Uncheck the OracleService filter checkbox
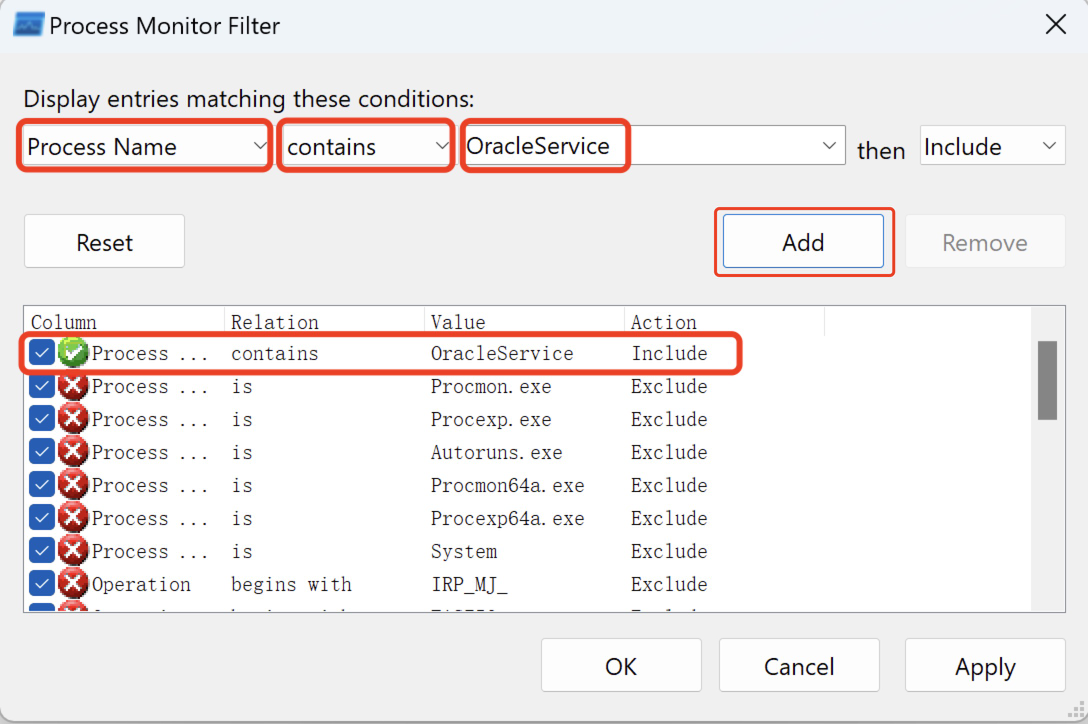The width and height of the screenshot is (1088, 724). tap(42, 353)
